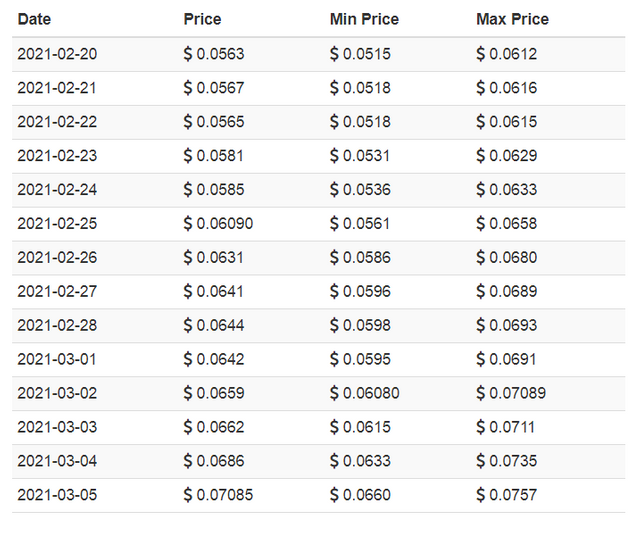The height and width of the screenshot is (545, 640).
Task: Select the 2021-02-28 row date
Action: (x=57, y=325)
